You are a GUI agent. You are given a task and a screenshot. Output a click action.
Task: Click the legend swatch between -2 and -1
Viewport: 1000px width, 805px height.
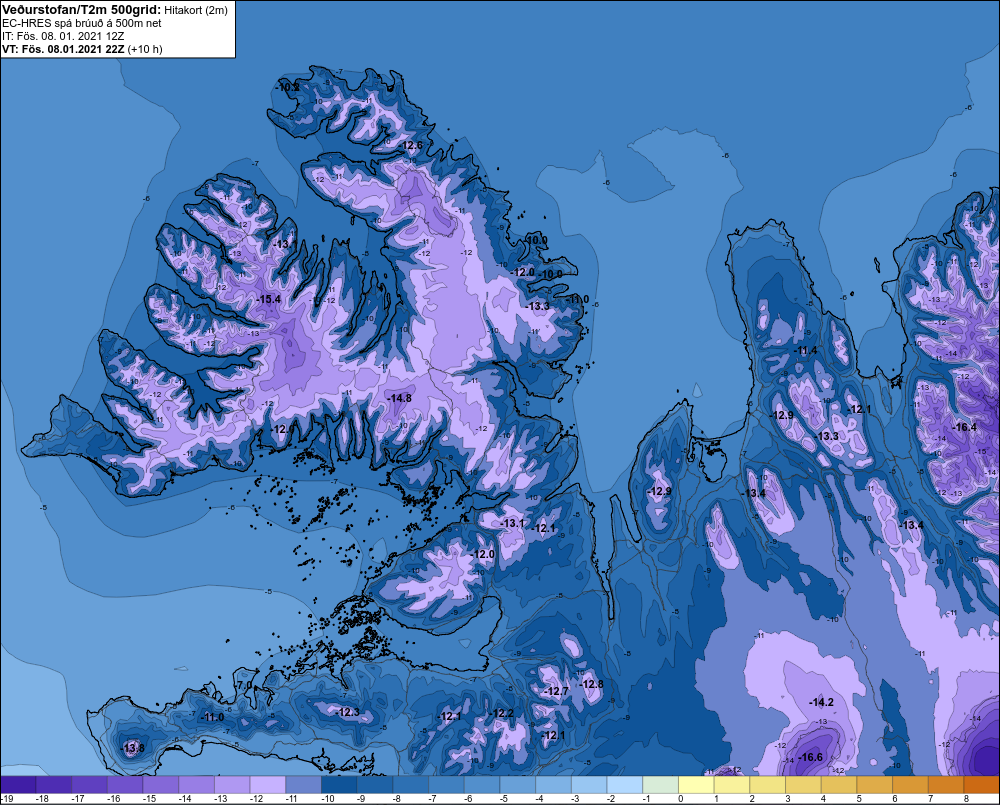[x=626, y=784]
